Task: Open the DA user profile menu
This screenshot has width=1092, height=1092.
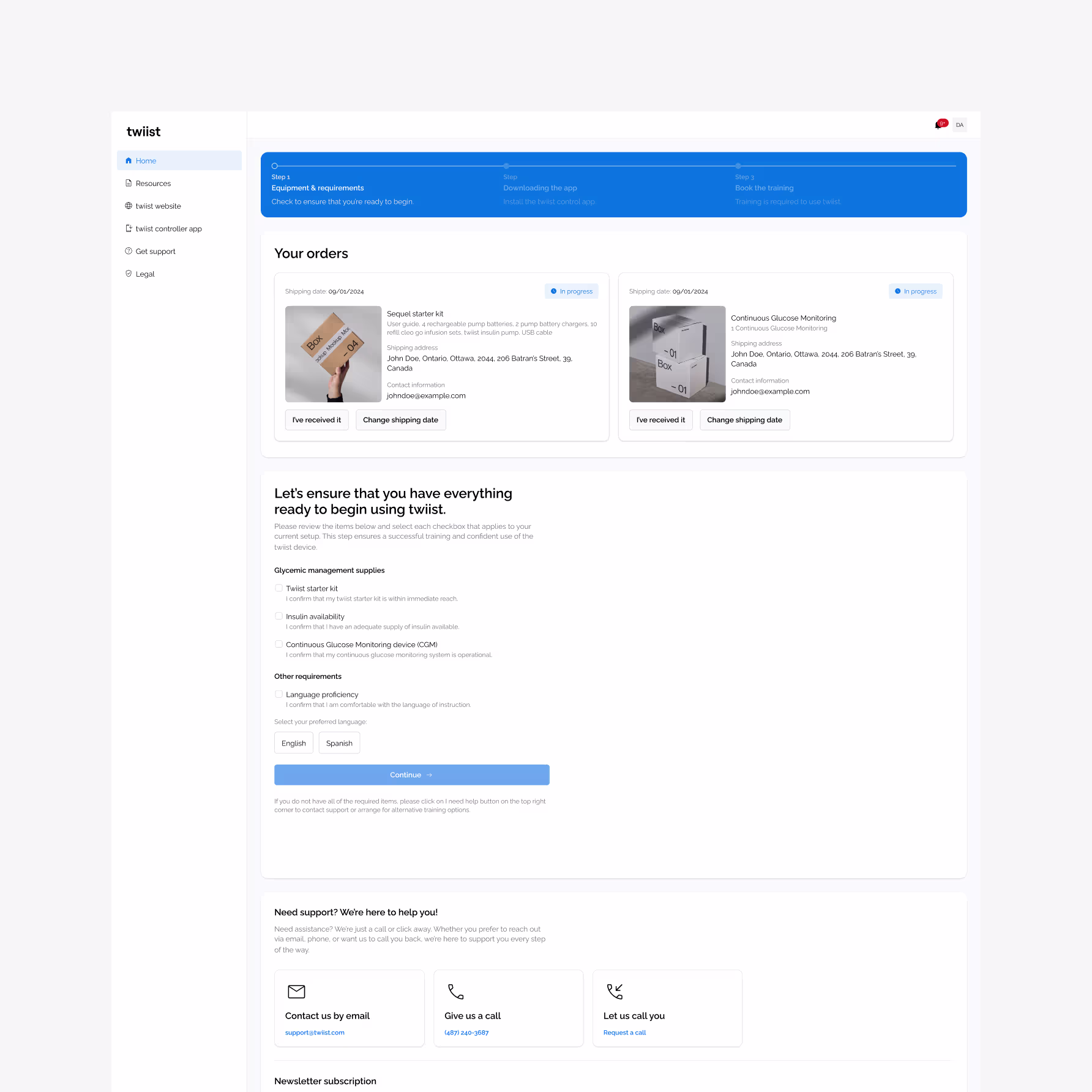Action: click(x=959, y=124)
